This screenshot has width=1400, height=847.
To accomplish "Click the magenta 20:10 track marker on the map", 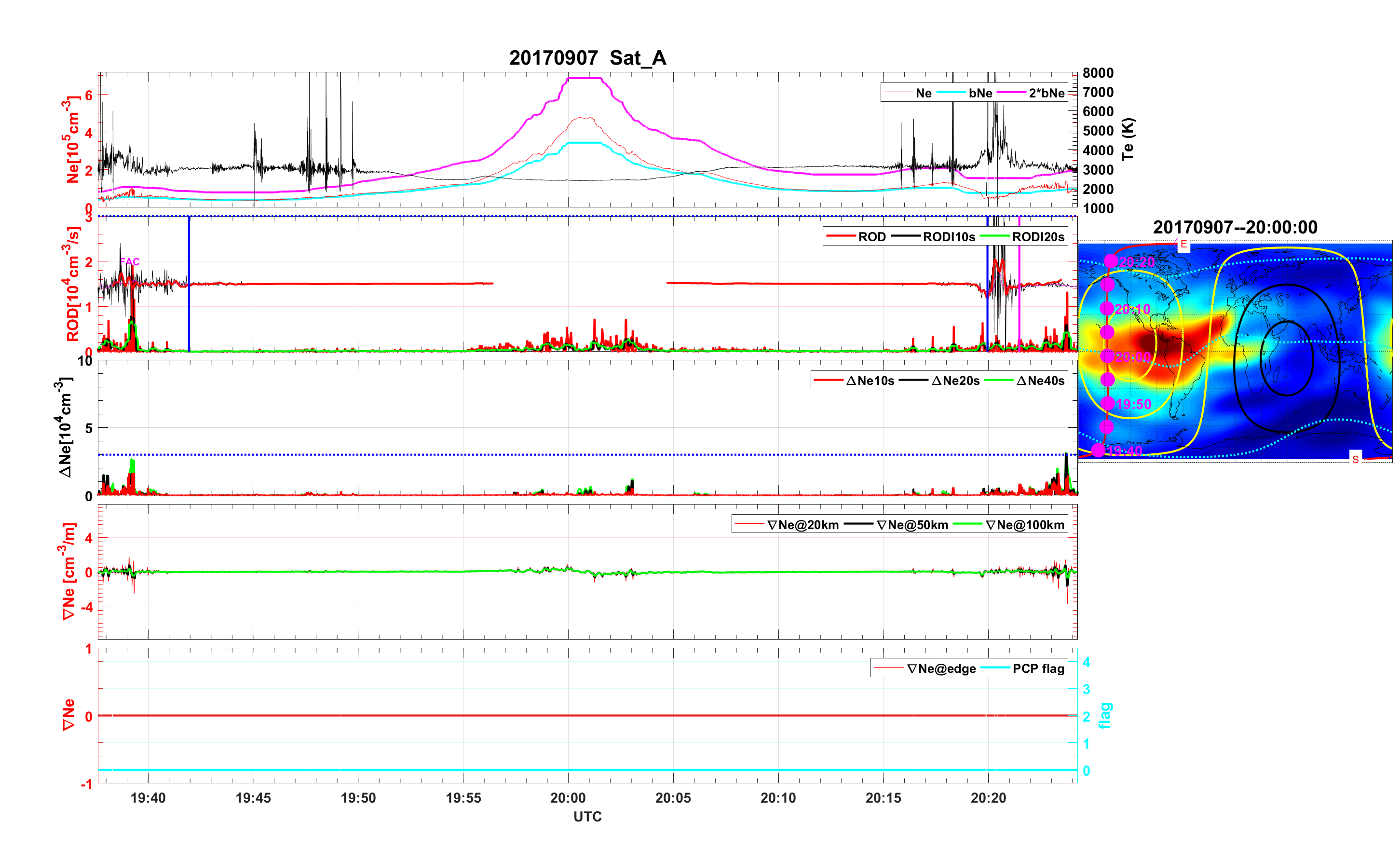I will 1107,308.
